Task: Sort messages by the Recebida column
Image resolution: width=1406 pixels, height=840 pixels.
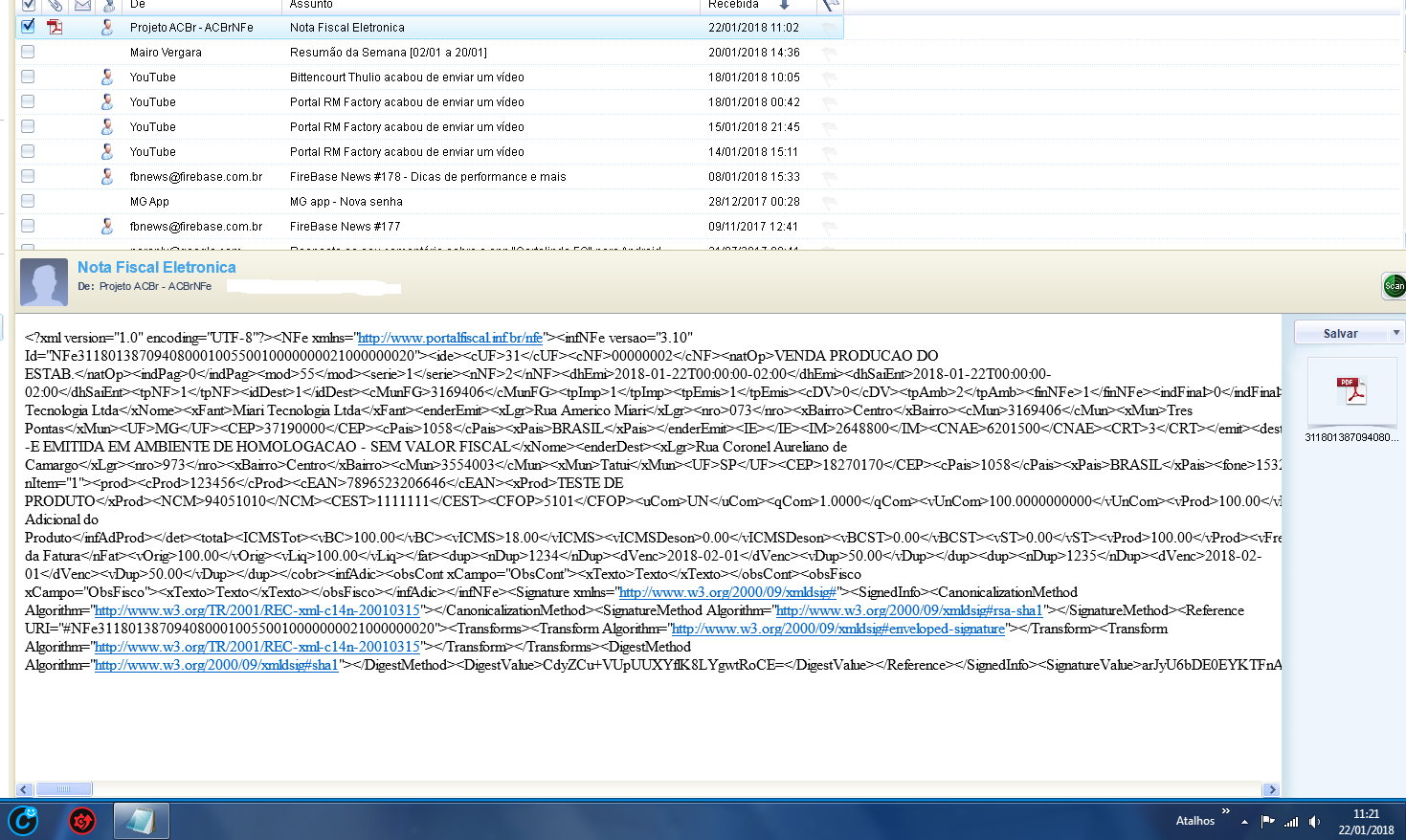Action: tap(734, 5)
